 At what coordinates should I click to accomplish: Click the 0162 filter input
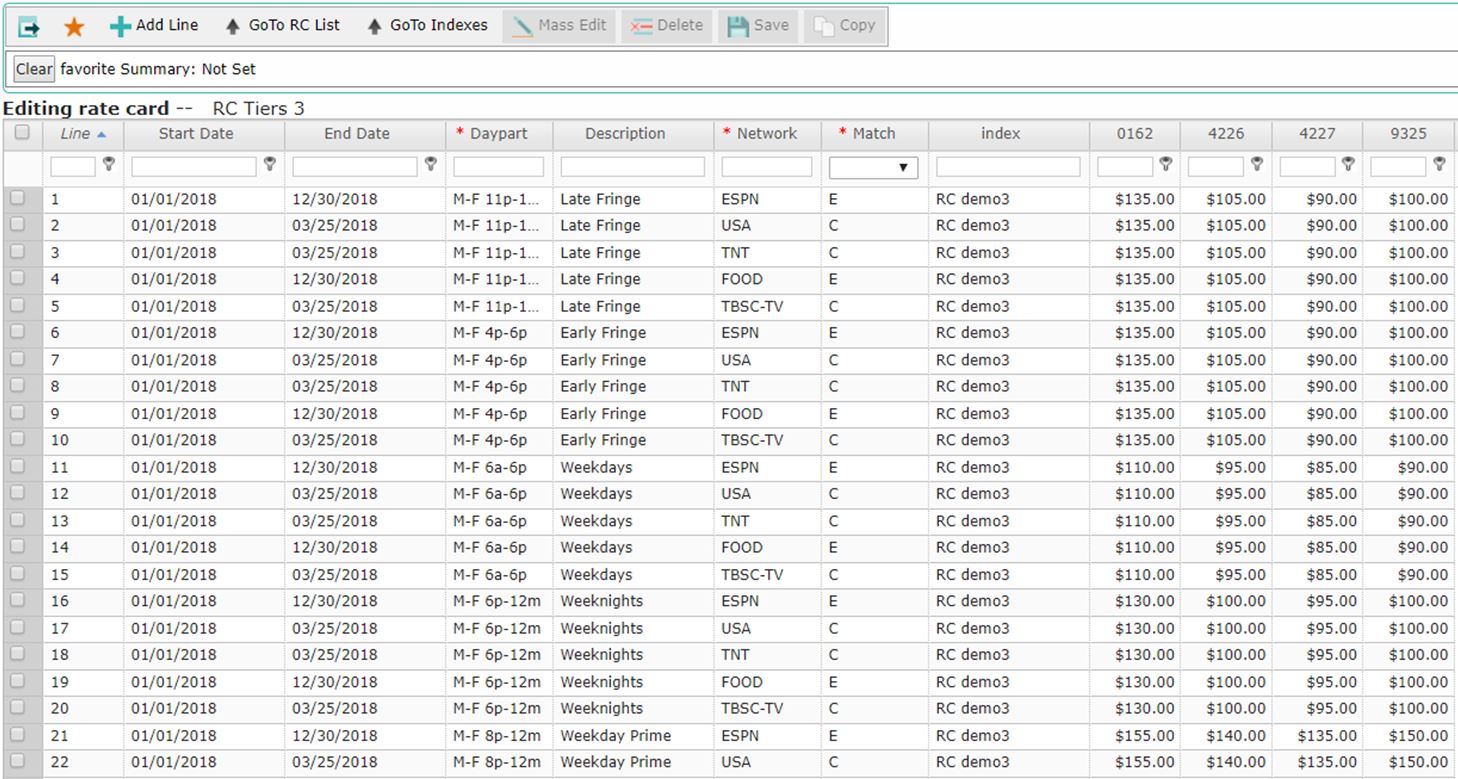[1125, 167]
